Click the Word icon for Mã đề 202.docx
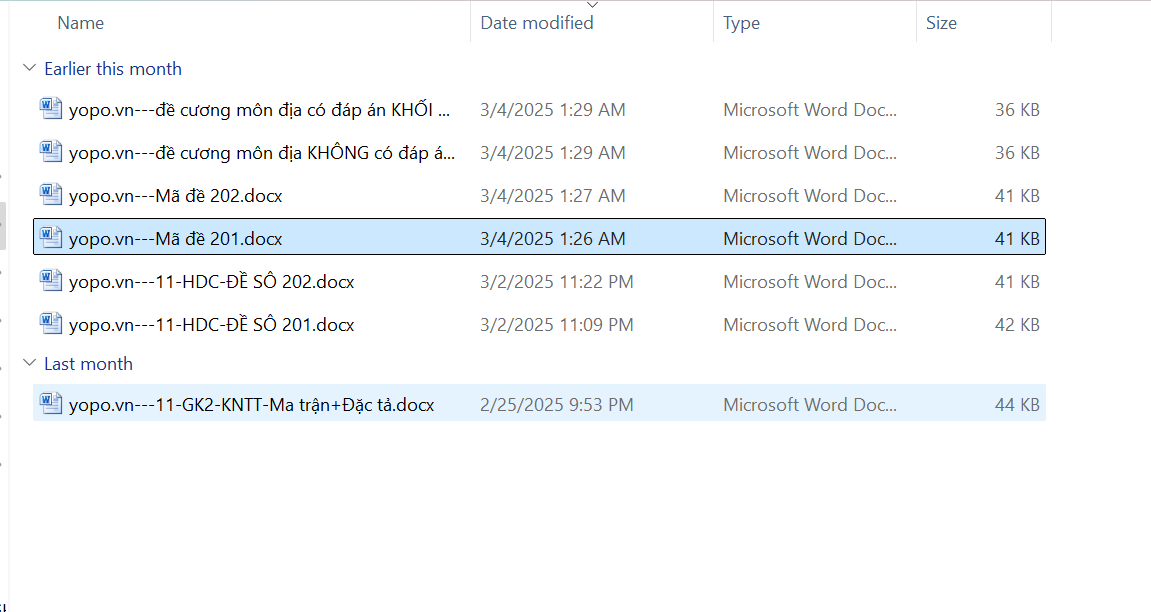The height and width of the screenshot is (612, 1151). [51, 195]
